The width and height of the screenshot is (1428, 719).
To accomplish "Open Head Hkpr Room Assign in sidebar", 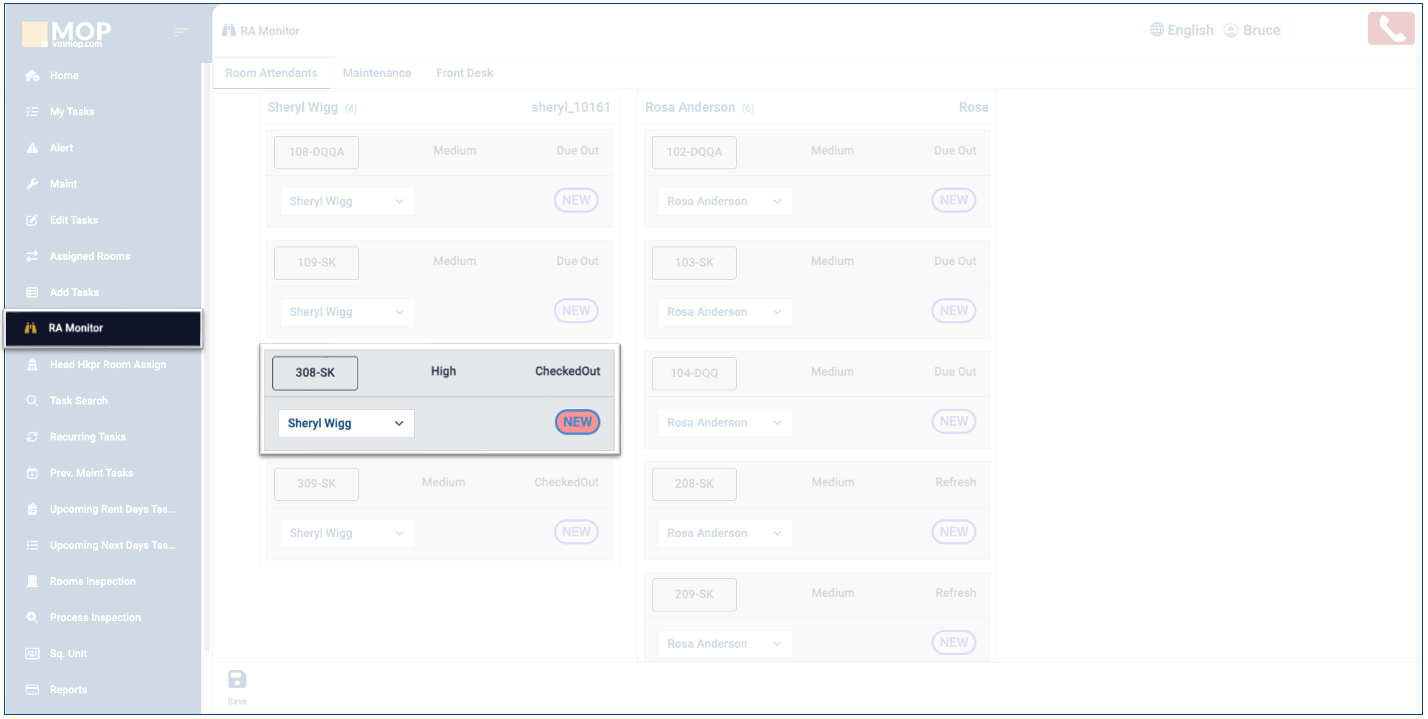I will 107,365.
